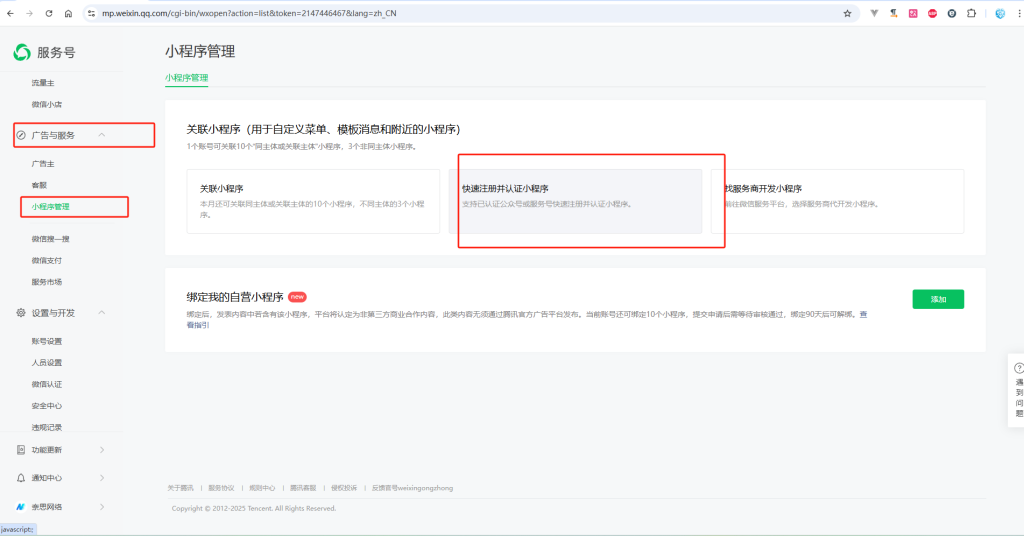Collapse the 广告与服务 section chevron

pyautogui.click(x=102, y=135)
